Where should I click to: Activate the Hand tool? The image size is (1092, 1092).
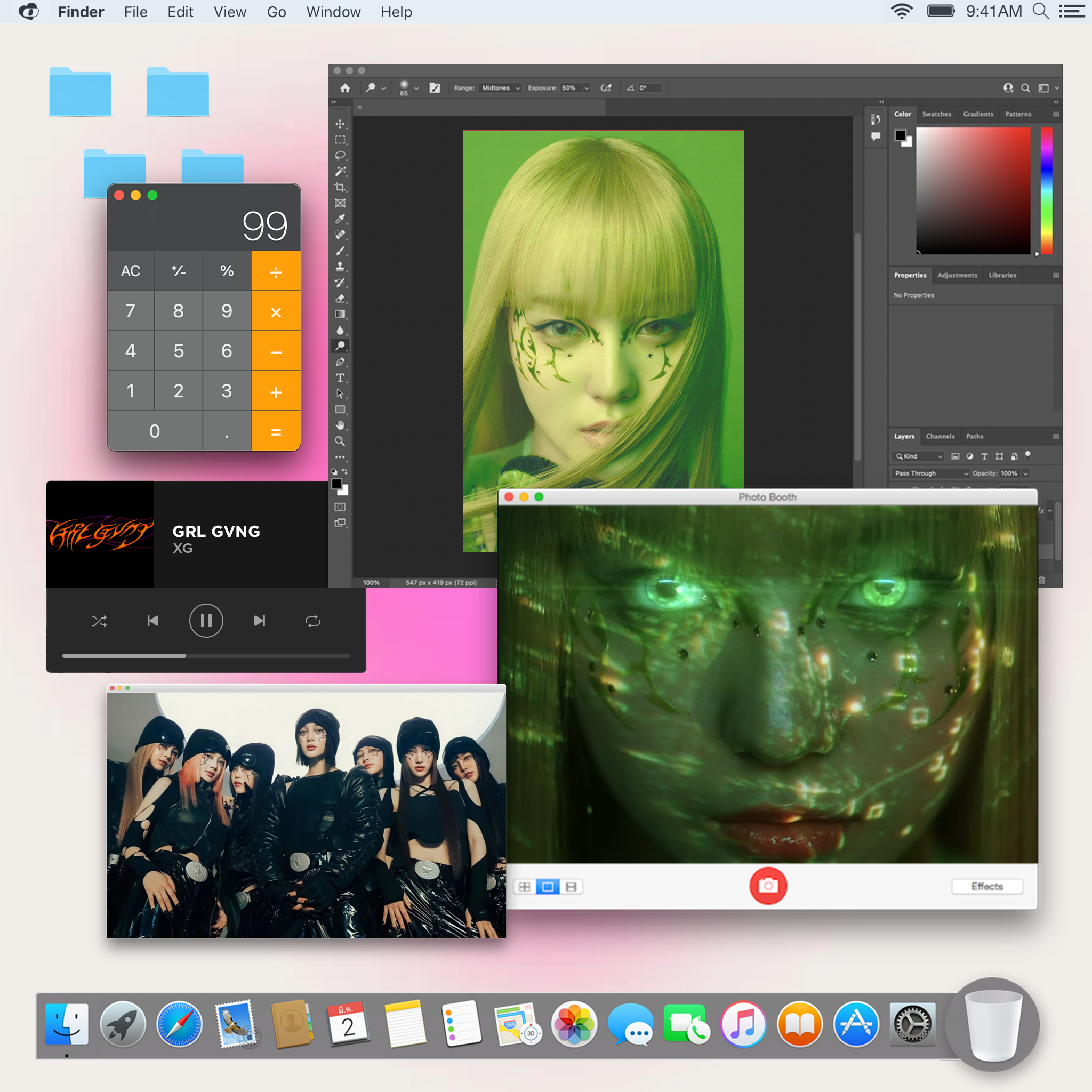[x=340, y=425]
